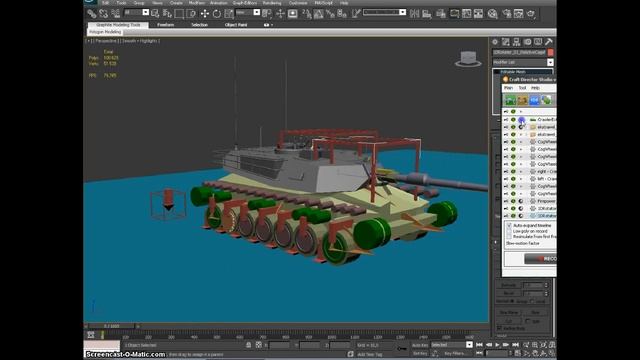Image resolution: width=640 pixels, height=360 pixels.
Task: Click the Align tool icon
Action: click(427, 14)
